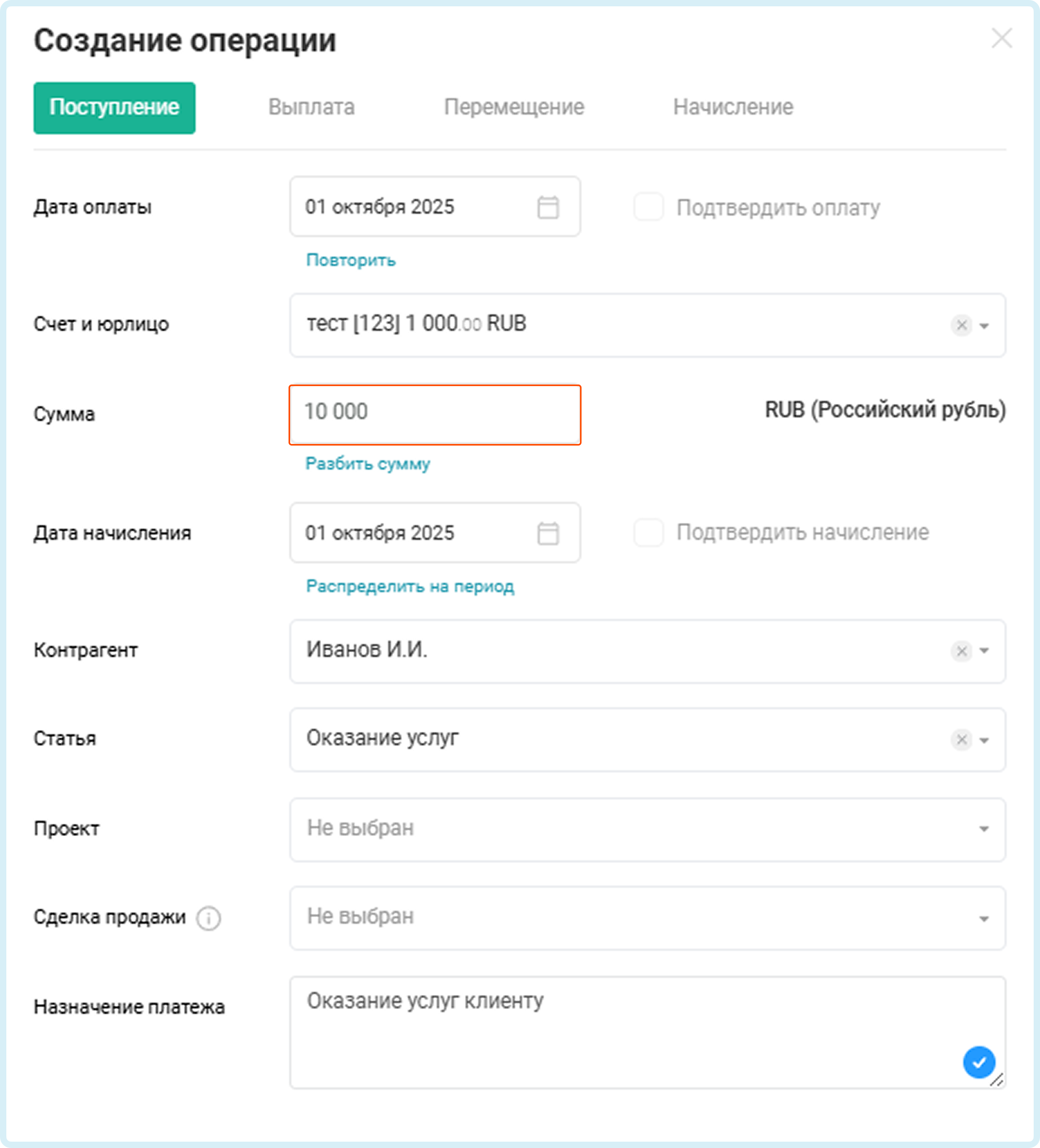The height and width of the screenshot is (1148, 1040).
Task: Open the Контрагент dropdown arrow
Action: click(984, 651)
